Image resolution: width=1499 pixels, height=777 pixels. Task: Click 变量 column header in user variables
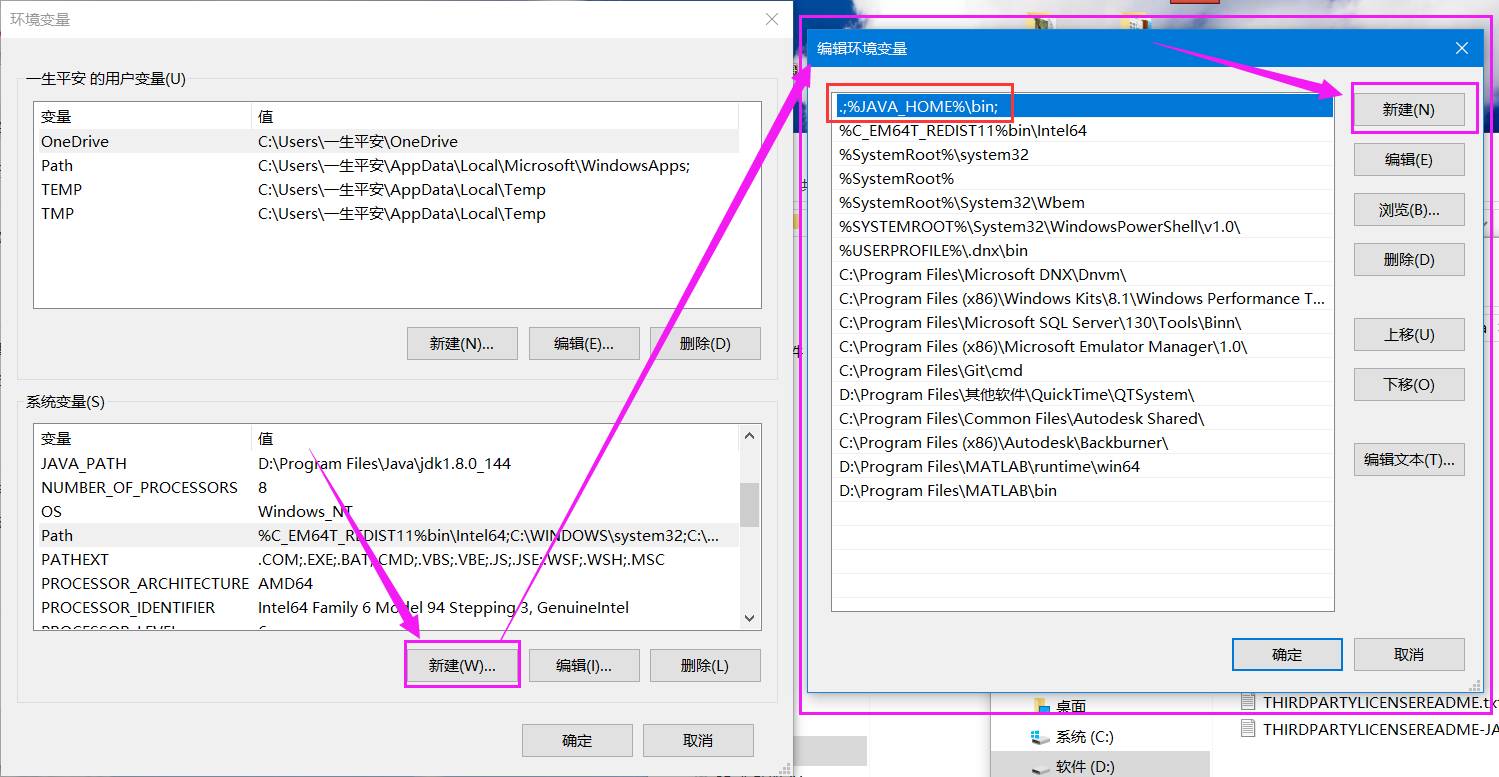(x=142, y=117)
